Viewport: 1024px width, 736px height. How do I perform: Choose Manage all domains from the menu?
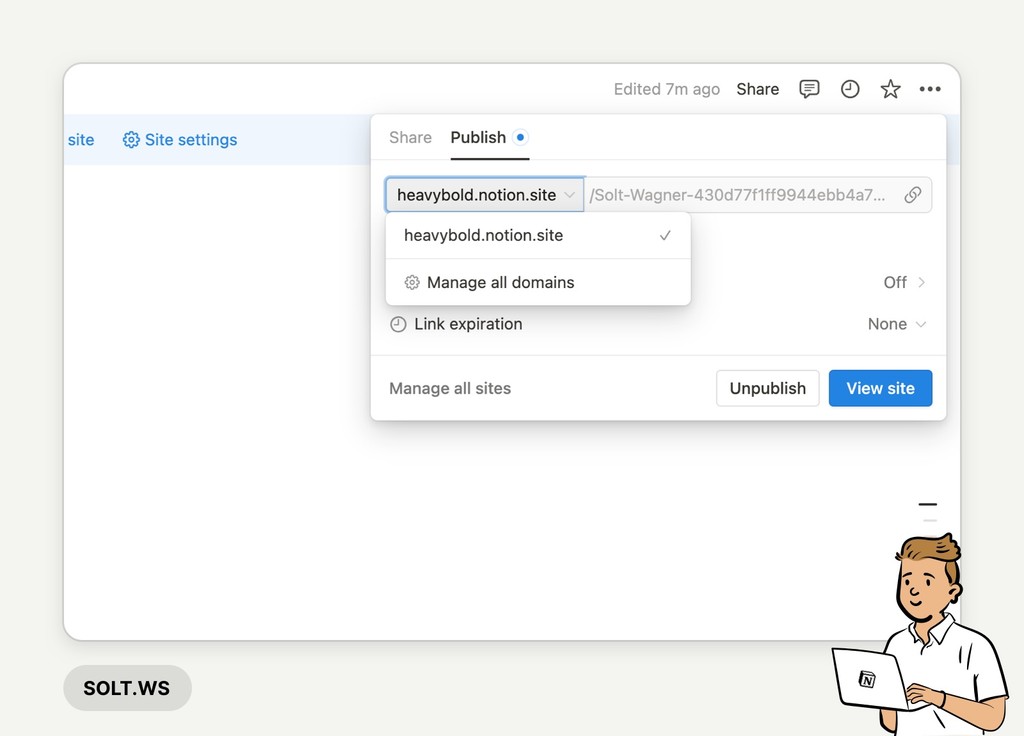click(x=500, y=282)
